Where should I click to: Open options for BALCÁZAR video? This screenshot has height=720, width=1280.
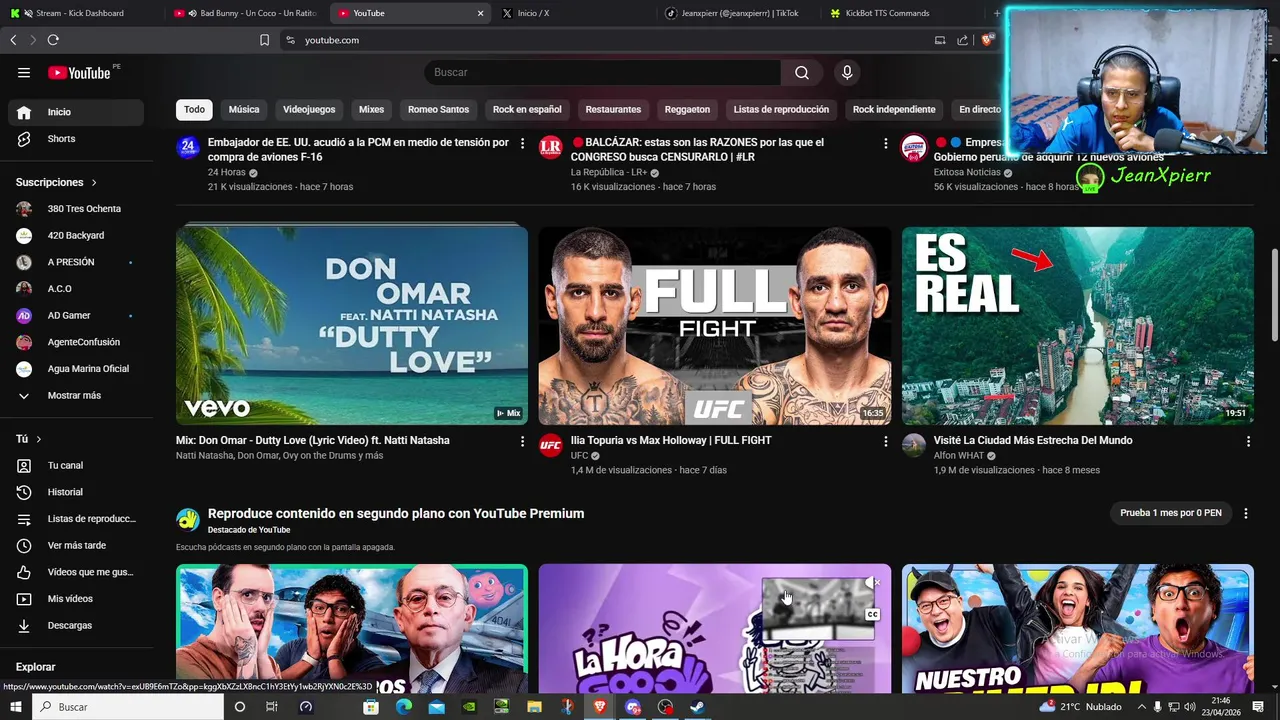885,144
